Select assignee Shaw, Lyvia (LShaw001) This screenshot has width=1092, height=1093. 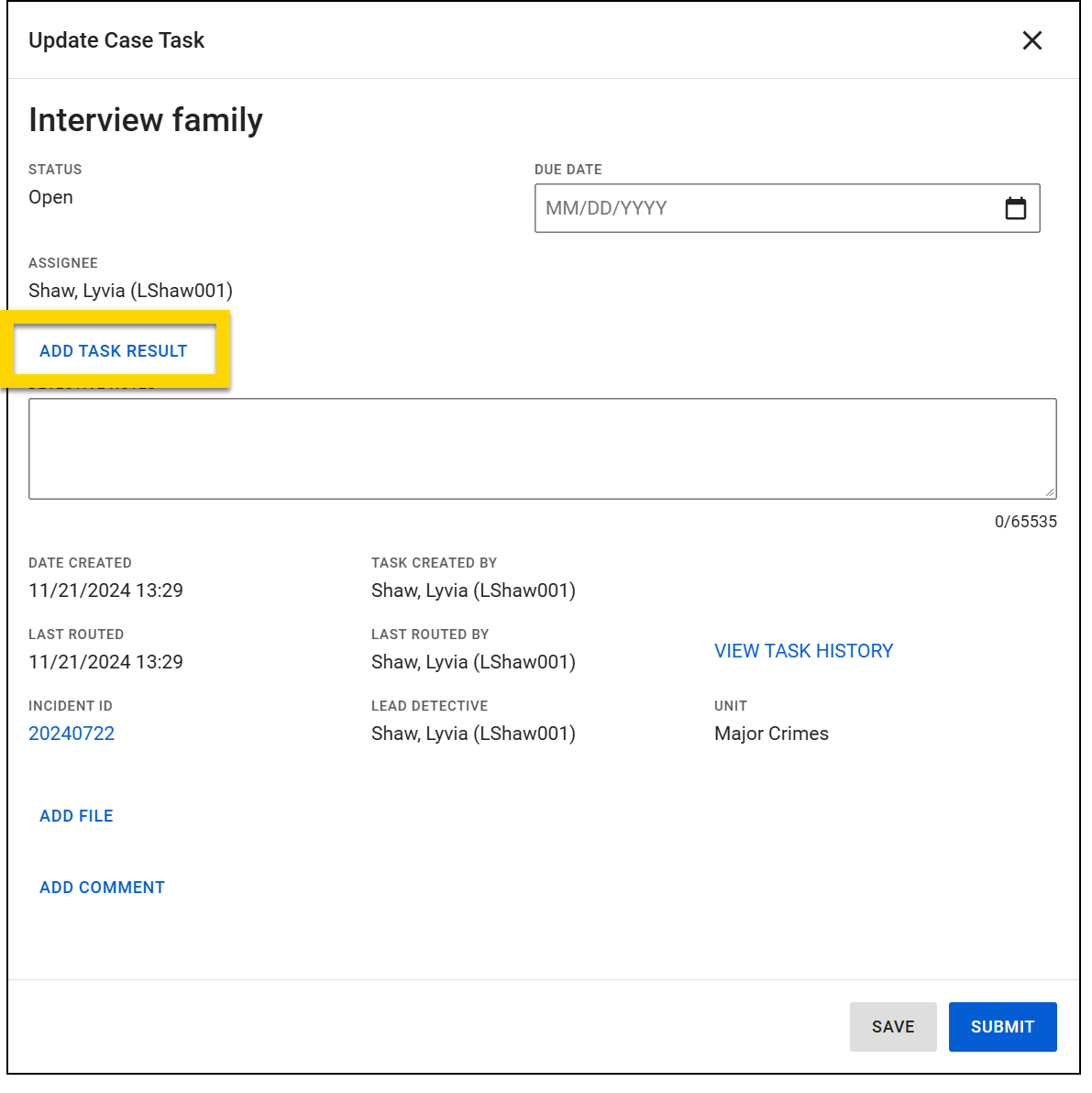(x=130, y=291)
